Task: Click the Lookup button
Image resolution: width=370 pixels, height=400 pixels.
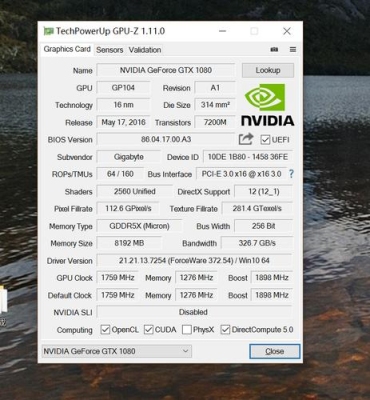Action: click(x=268, y=70)
